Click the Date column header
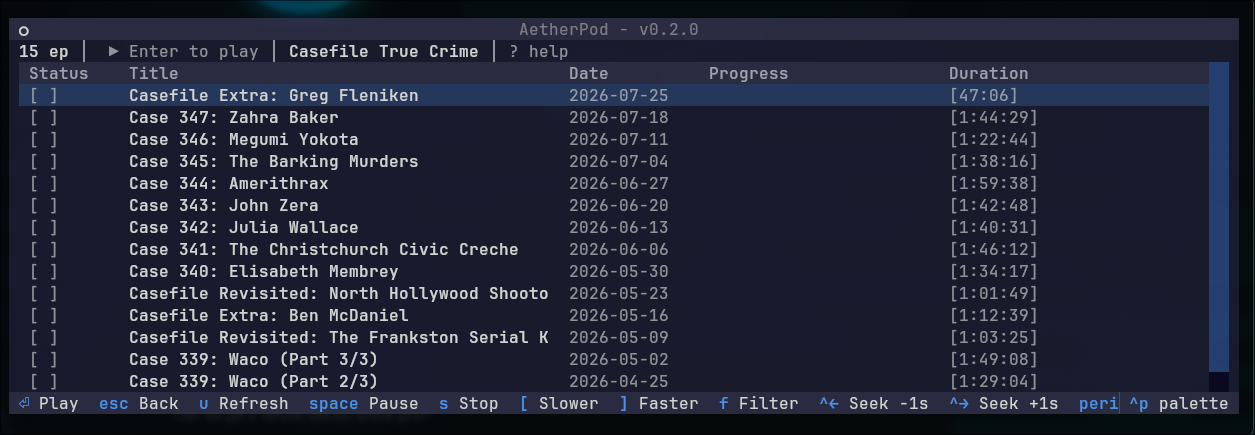1255x435 pixels. click(x=589, y=73)
